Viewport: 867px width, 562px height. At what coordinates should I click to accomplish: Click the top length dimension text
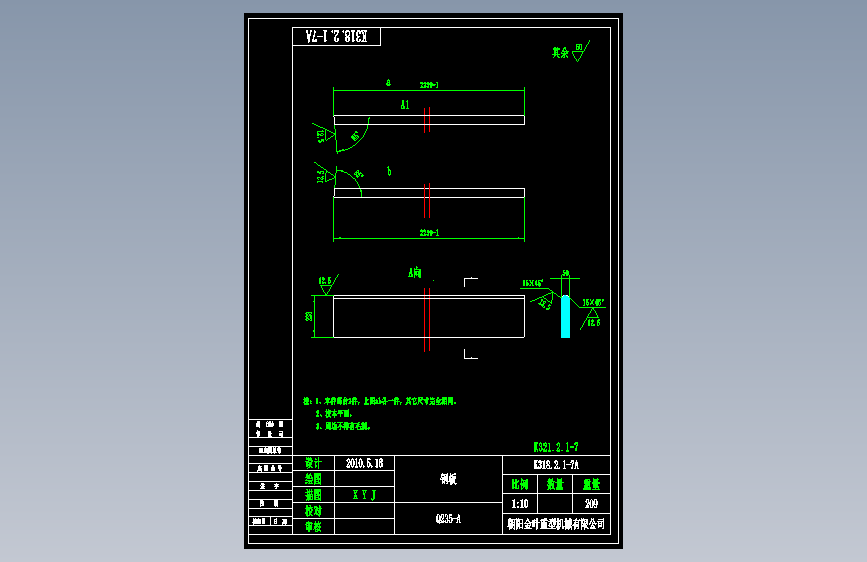point(429,85)
